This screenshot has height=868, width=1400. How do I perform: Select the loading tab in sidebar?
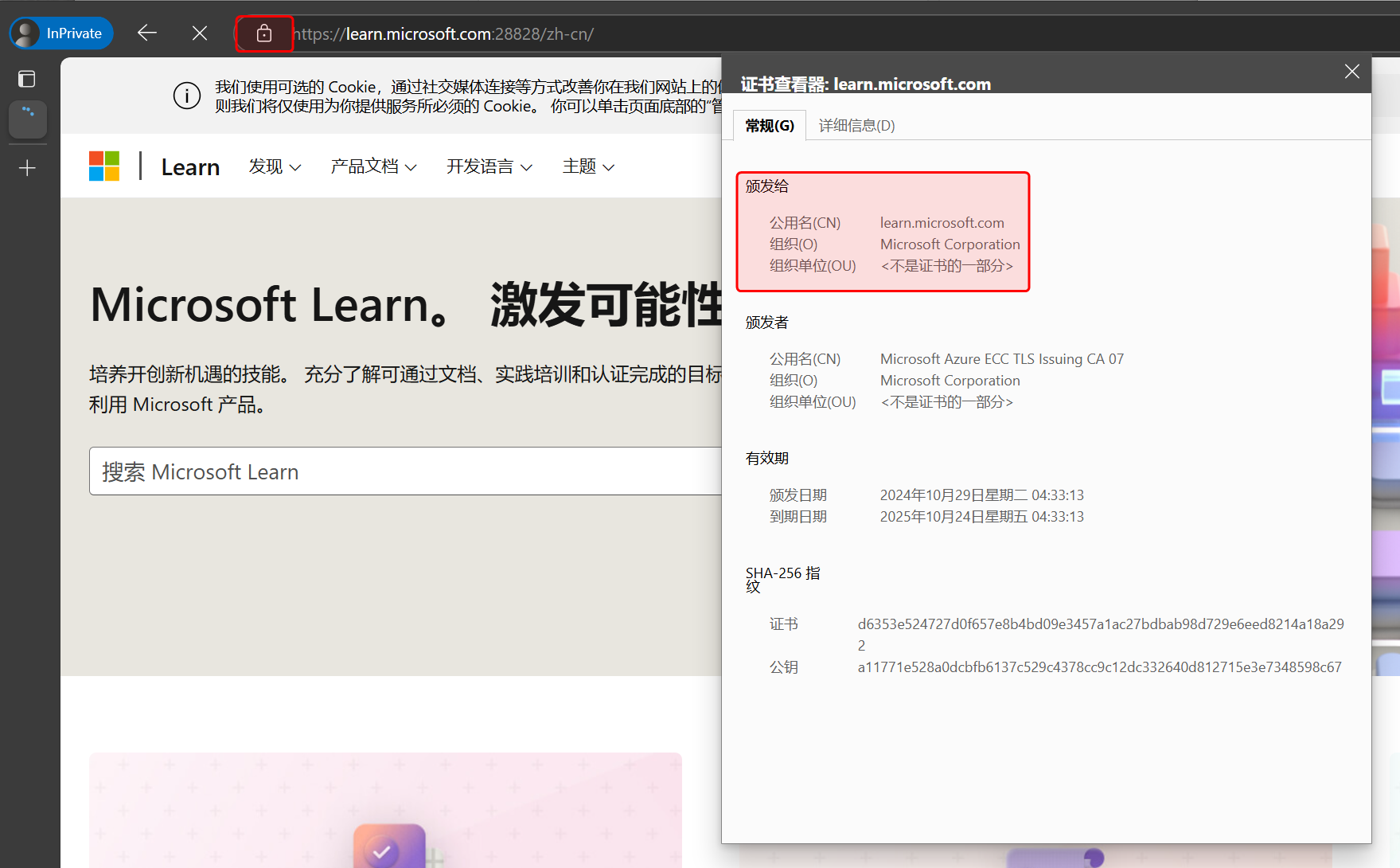pos(28,118)
